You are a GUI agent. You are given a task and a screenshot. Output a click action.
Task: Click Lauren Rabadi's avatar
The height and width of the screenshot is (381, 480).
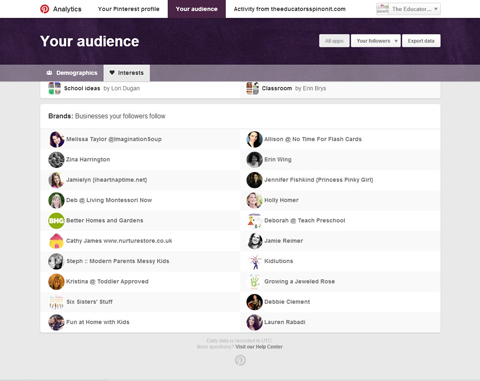[x=254, y=322]
